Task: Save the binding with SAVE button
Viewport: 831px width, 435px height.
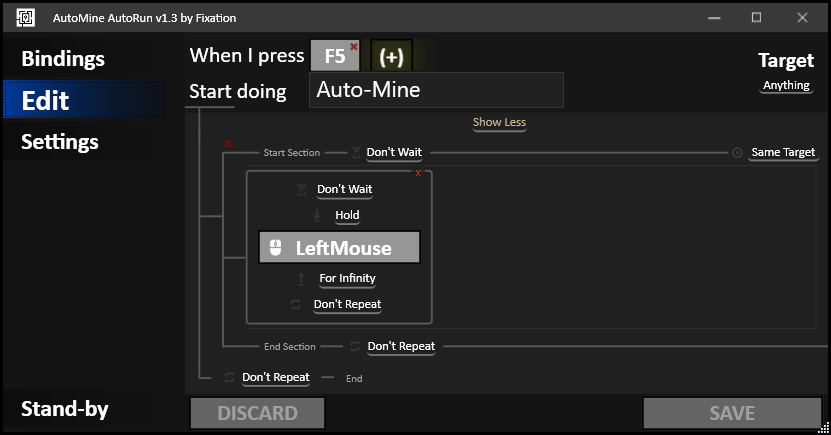Action: coord(732,413)
